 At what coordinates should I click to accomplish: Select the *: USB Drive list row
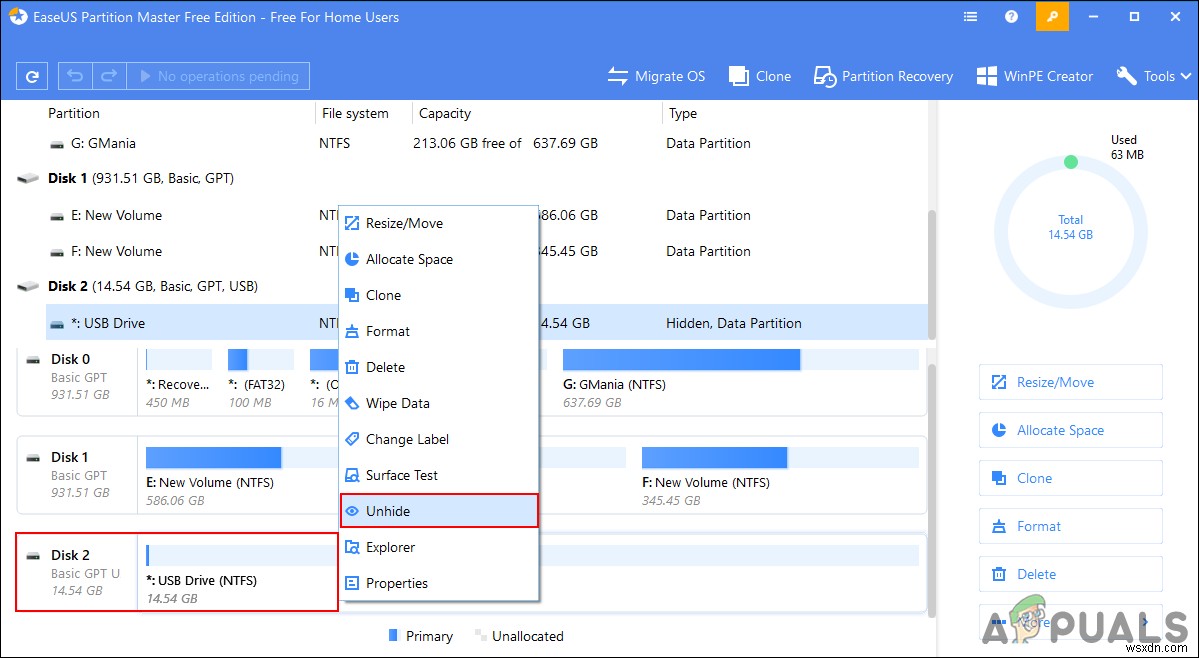tap(486, 323)
